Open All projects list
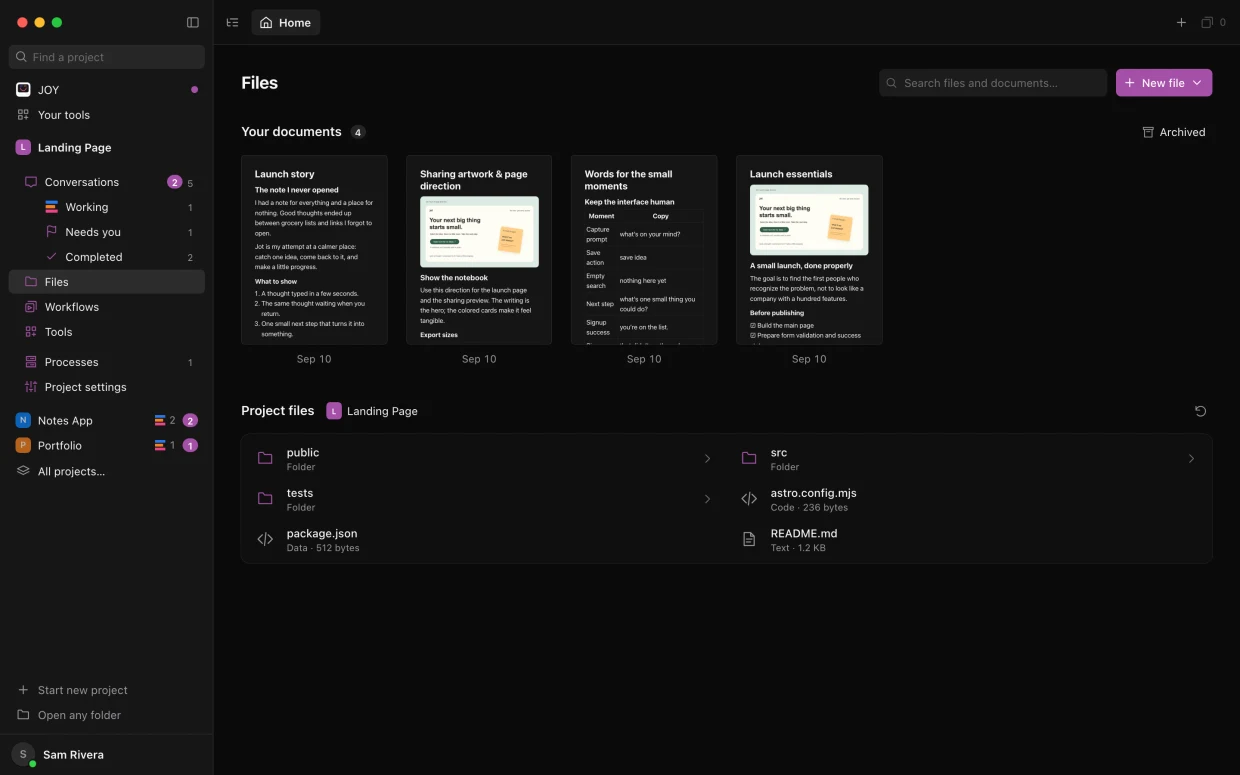 pos(107,471)
